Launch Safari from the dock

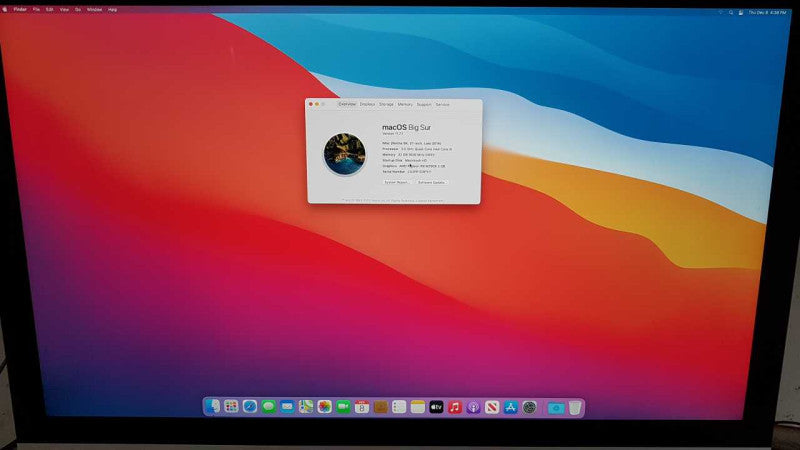pyautogui.click(x=250, y=406)
